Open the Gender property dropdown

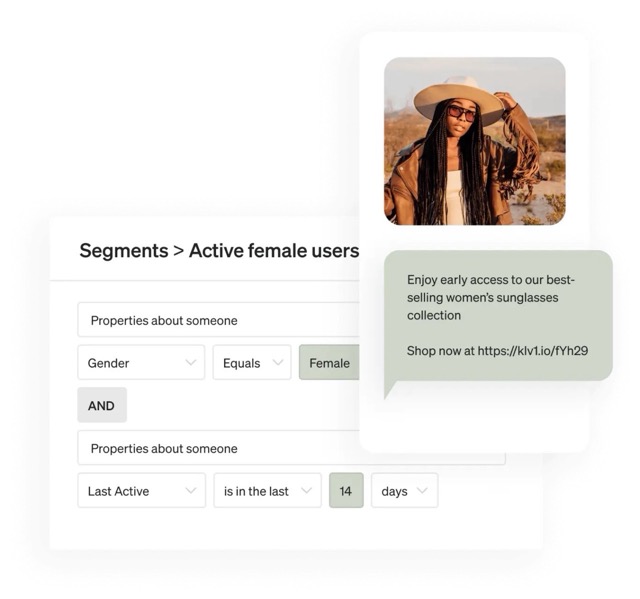141,363
